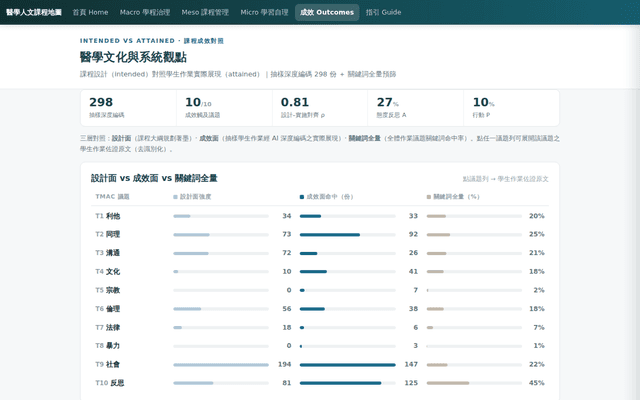The image size is (640, 400).
Task: Expand the T9 社會 topic row
Action: coord(320,364)
